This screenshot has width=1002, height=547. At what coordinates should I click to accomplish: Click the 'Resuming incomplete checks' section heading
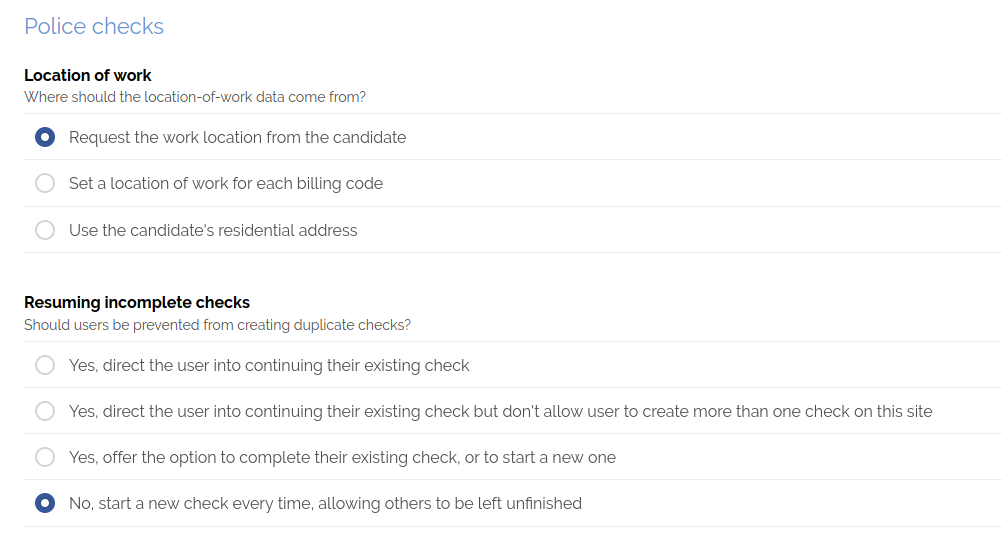click(x=137, y=302)
